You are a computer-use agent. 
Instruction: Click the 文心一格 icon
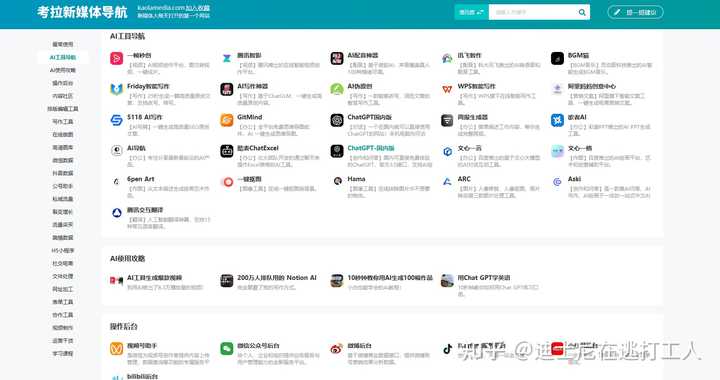[x=557, y=151]
